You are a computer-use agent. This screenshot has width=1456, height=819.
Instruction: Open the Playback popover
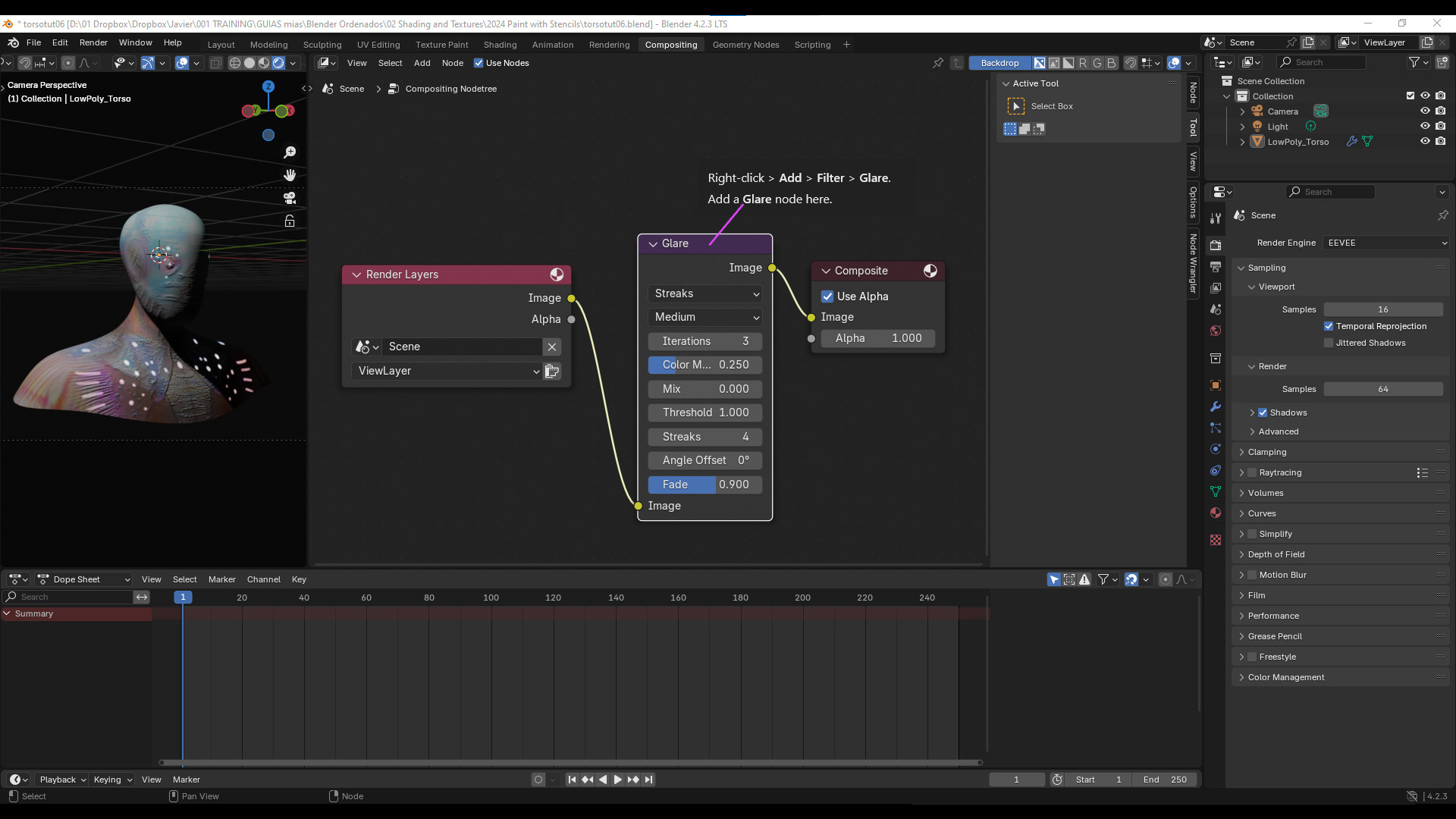pyautogui.click(x=63, y=780)
